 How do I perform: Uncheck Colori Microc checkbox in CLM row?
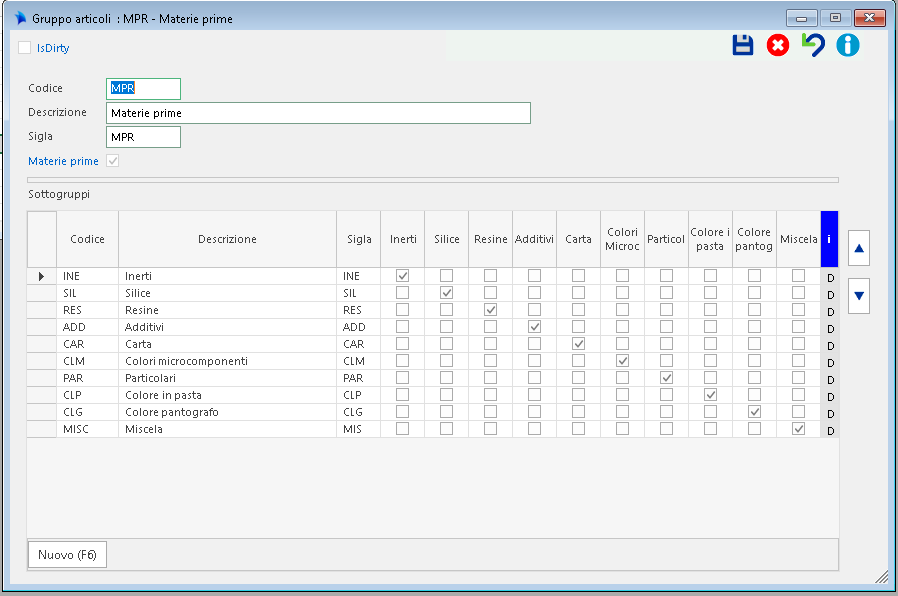pyautogui.click(x=623, y=361)
